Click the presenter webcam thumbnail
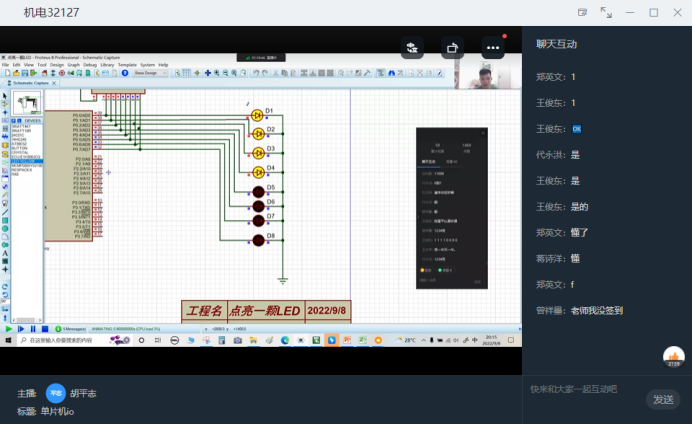Screen dimensions: 693x424 [487, 73]
